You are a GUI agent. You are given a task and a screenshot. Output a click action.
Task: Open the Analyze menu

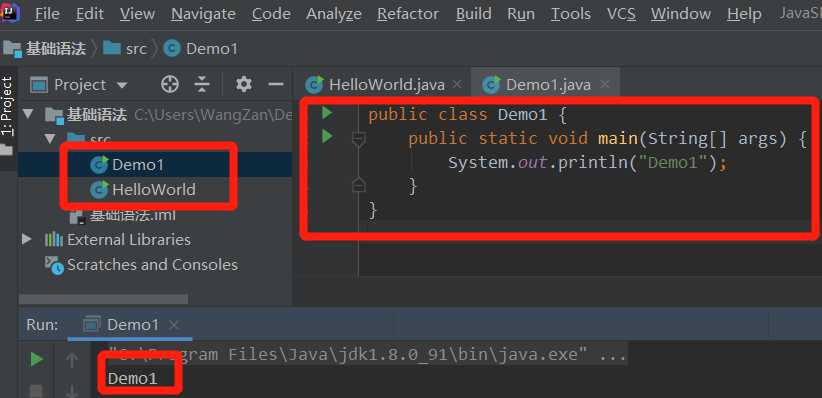(x=334, y=14)
